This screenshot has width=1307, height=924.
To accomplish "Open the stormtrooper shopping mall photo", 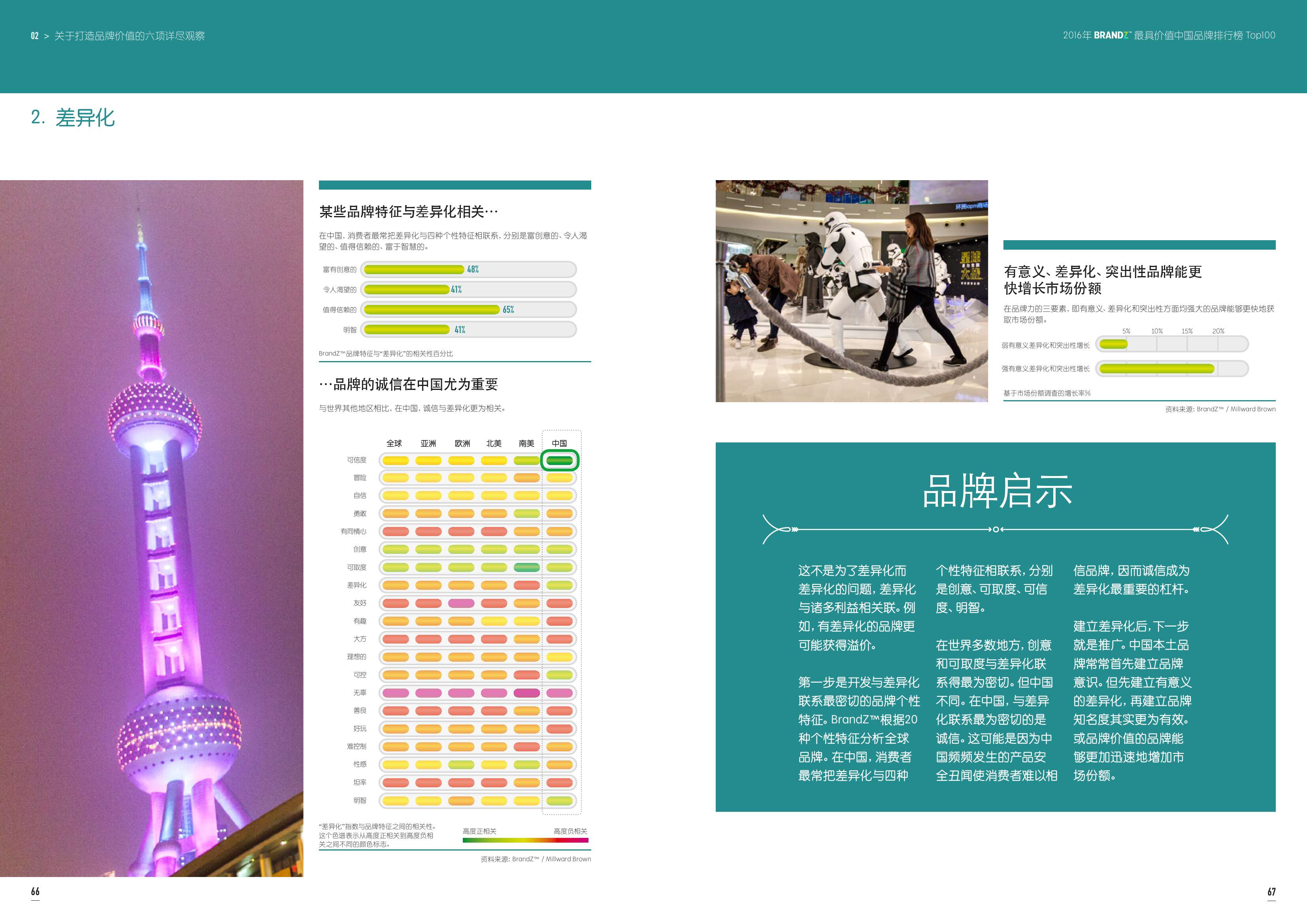I will tap(852, 291).
